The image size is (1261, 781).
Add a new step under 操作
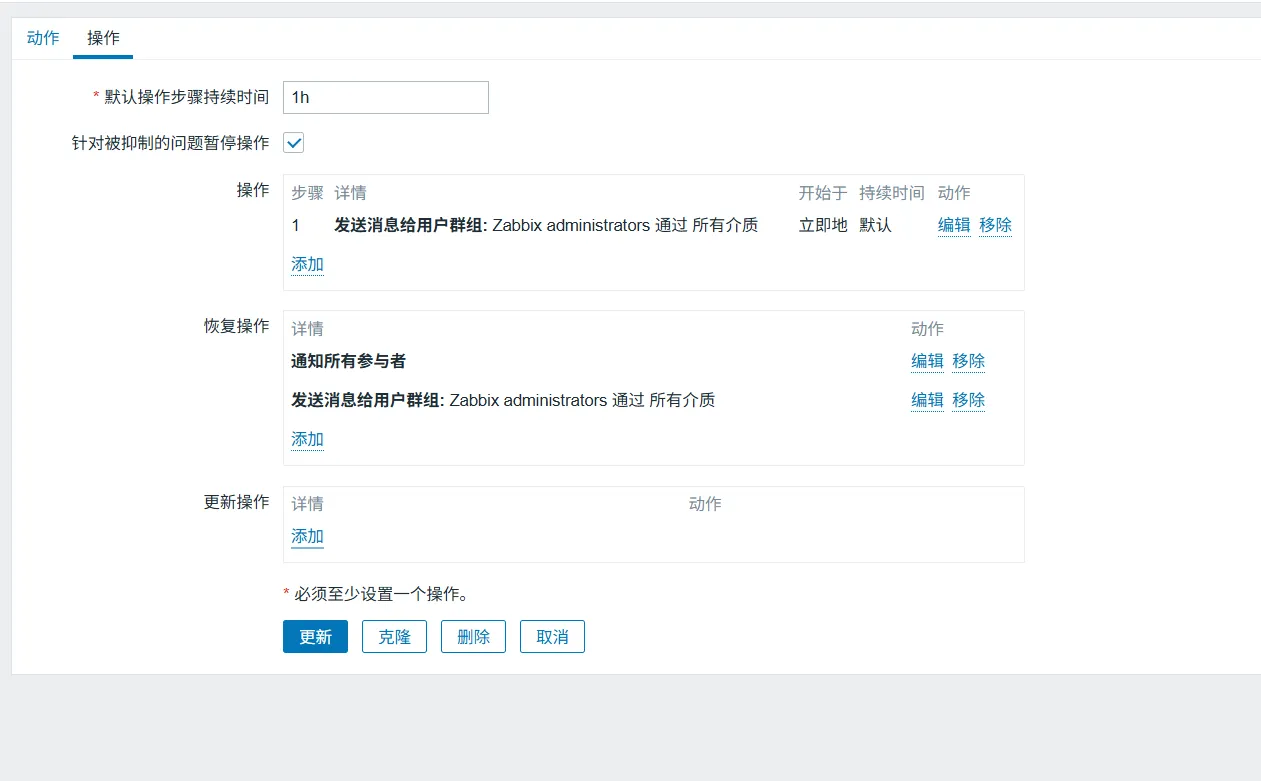(x=307, y=264)
